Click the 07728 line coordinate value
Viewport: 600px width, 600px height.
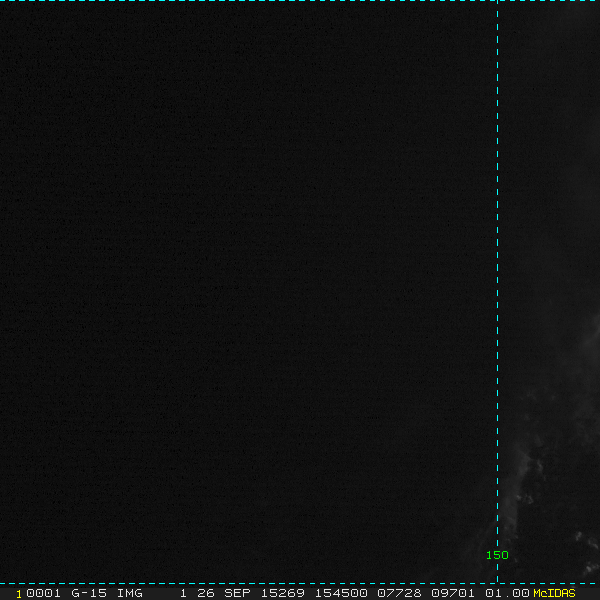396,593
